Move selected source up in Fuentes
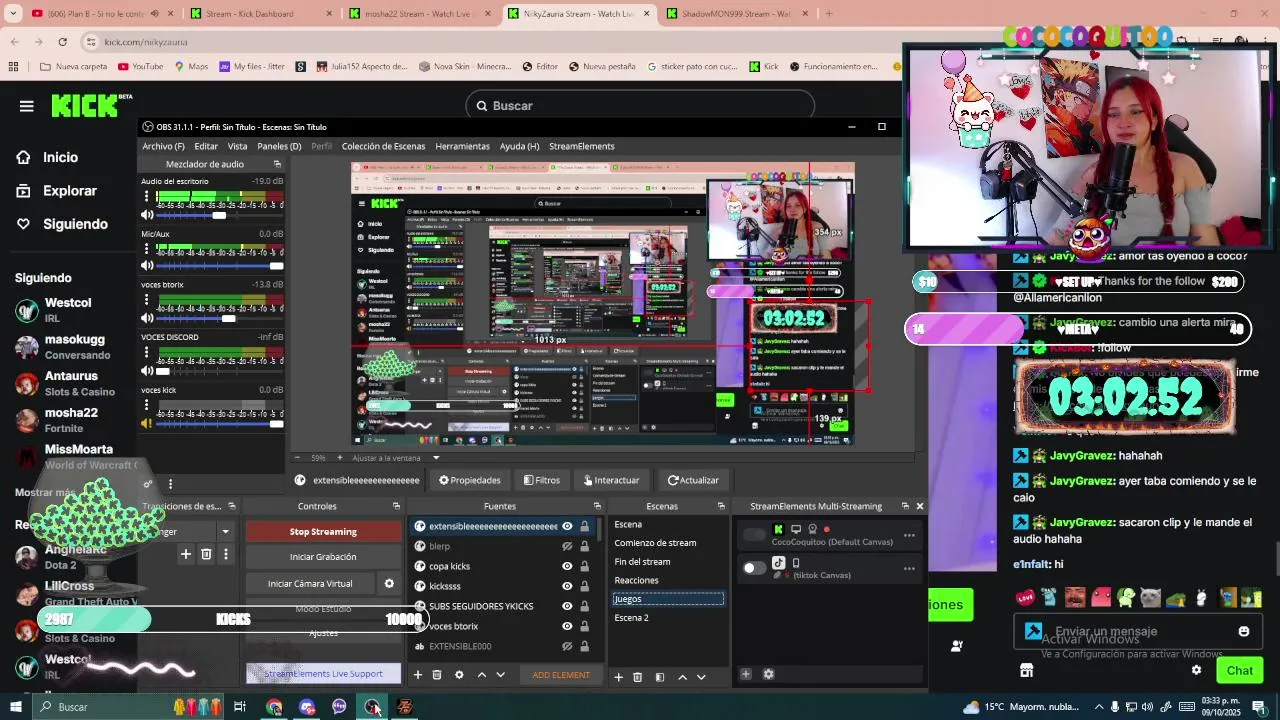The height and width of the screenshot is (720, 1280). [481, 676]
